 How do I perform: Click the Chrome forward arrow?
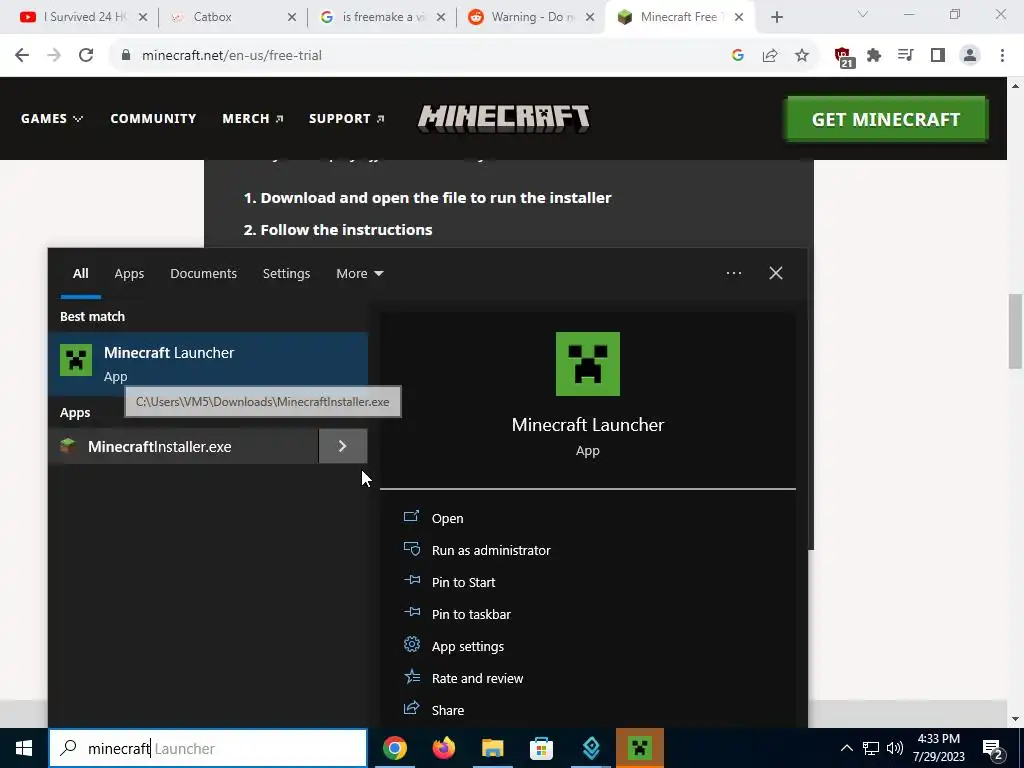point(54,56)
